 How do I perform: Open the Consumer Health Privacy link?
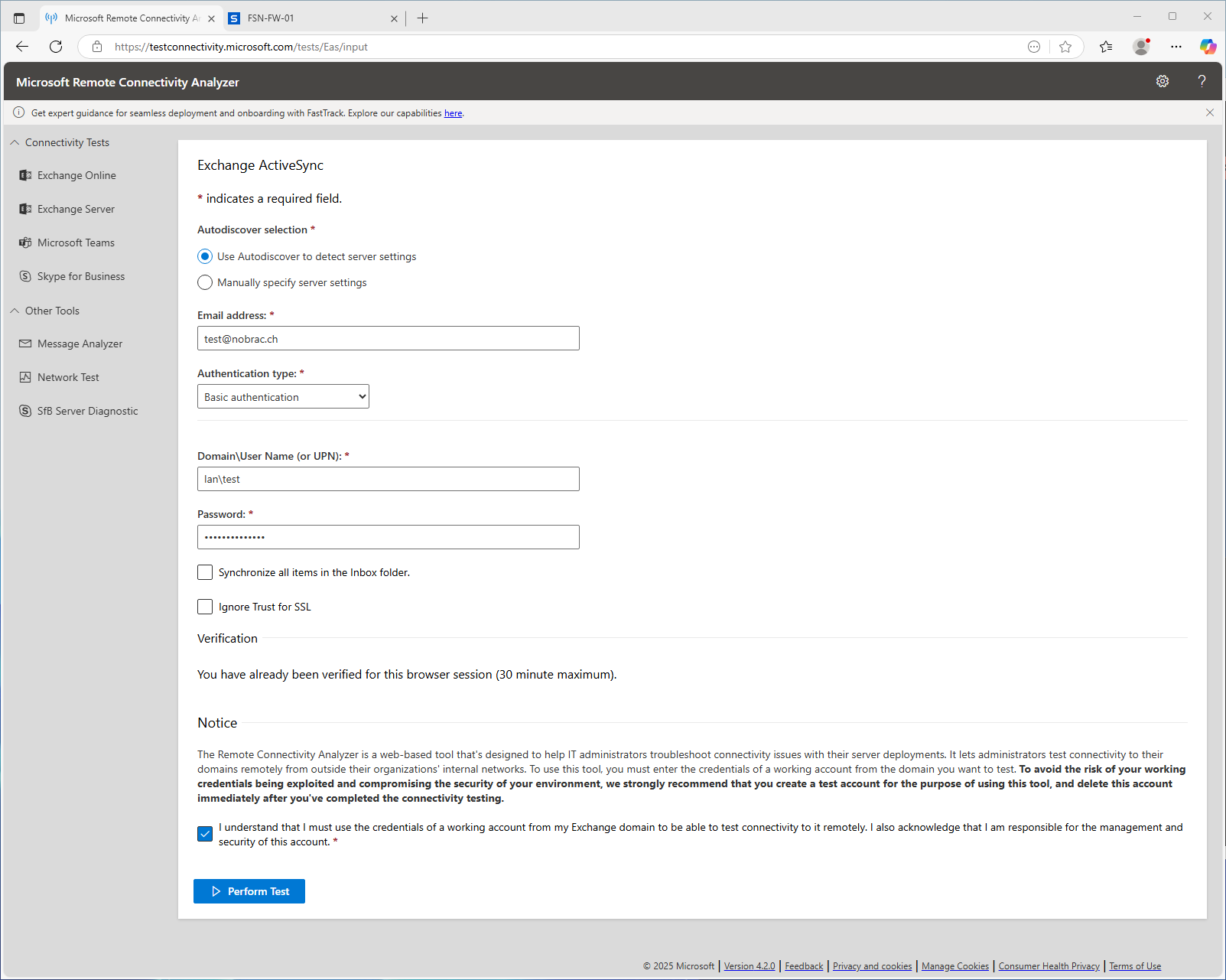tap(1049, 966)
